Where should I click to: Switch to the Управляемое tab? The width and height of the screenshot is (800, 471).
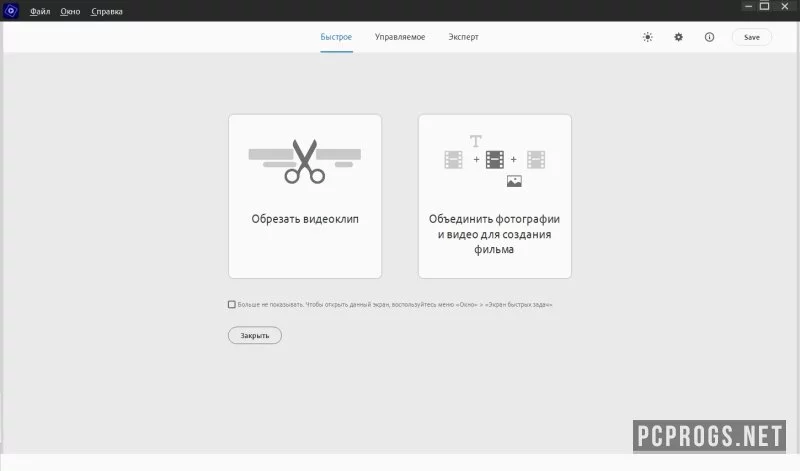click(x=400, y=37)
